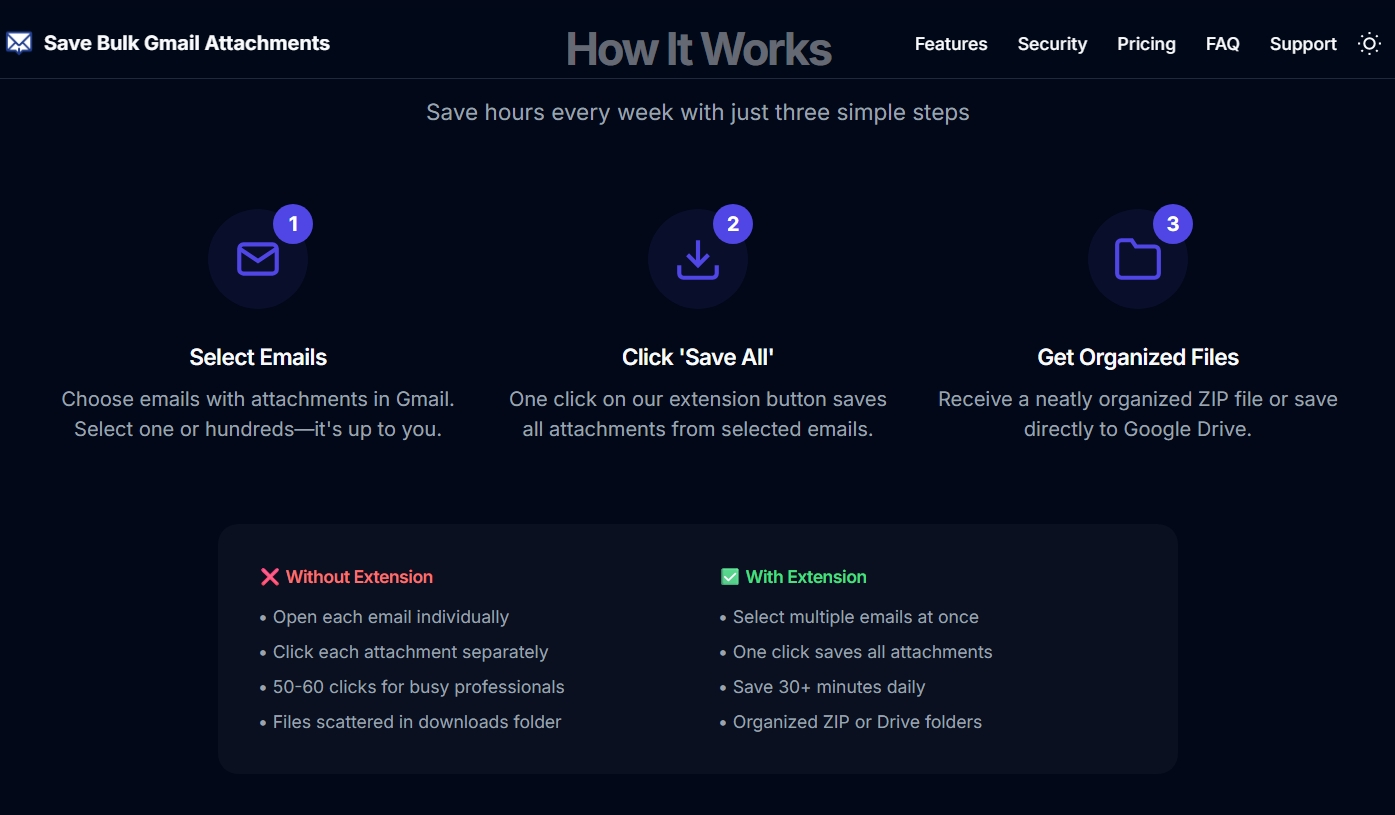Go to the FAQ section
The image size is (1395, 815).
[1222, 44]
